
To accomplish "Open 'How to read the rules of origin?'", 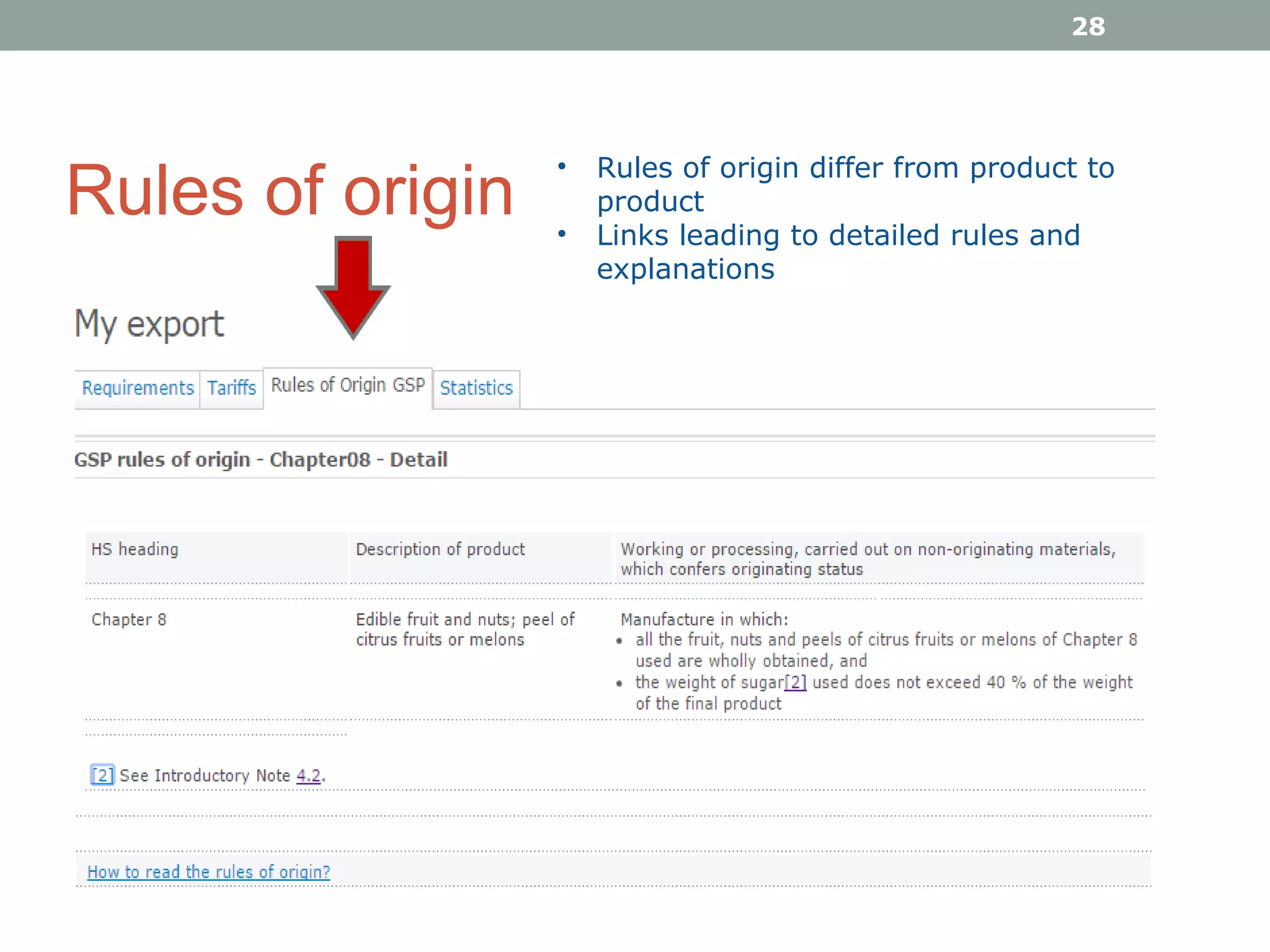I will click(x=208, y=872).
